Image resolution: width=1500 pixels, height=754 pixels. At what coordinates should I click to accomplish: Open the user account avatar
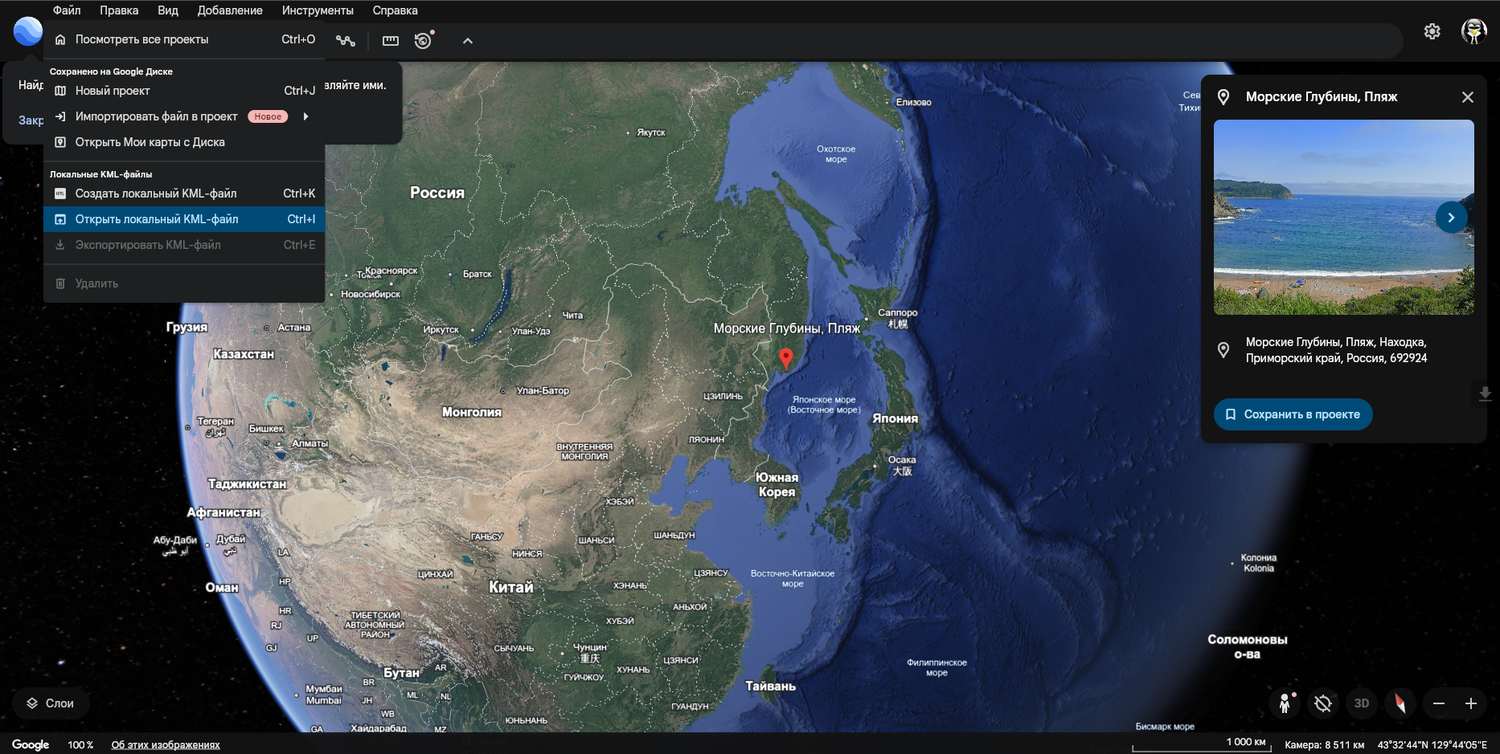1473,31
